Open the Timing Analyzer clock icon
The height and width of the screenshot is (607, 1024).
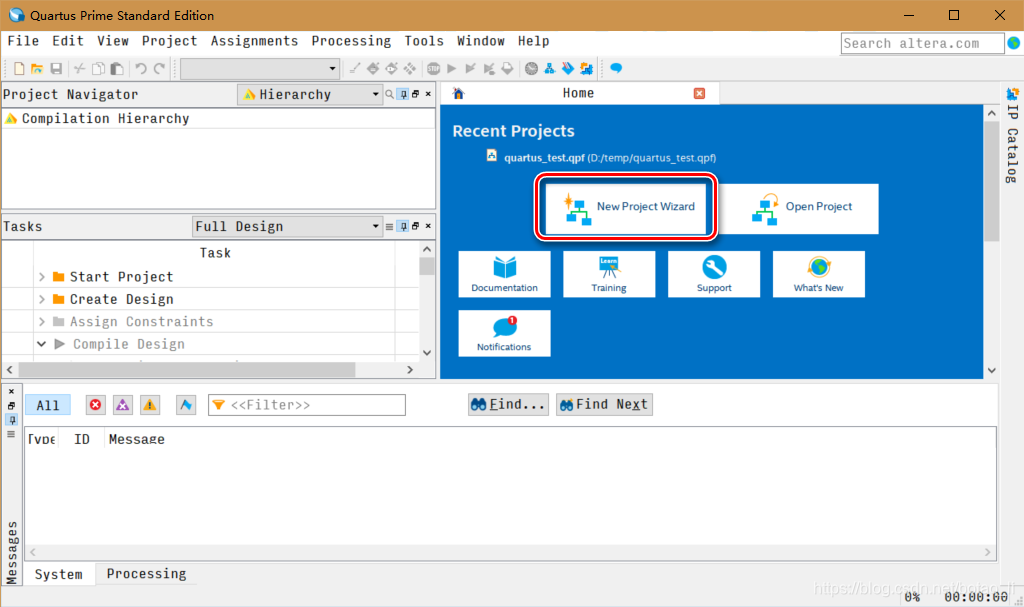[x=532, y=69]
